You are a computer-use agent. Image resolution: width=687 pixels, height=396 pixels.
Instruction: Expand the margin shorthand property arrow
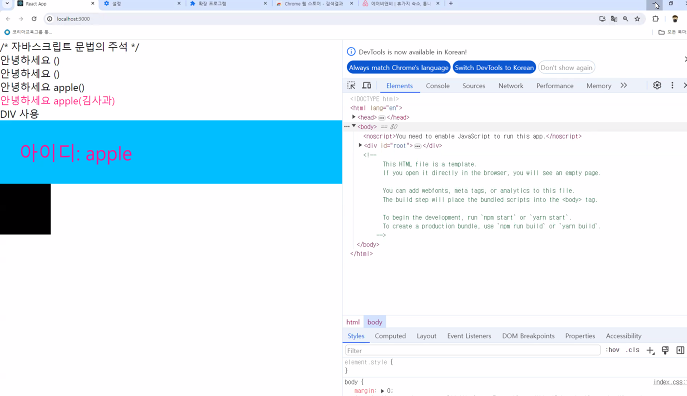[382, 391]
